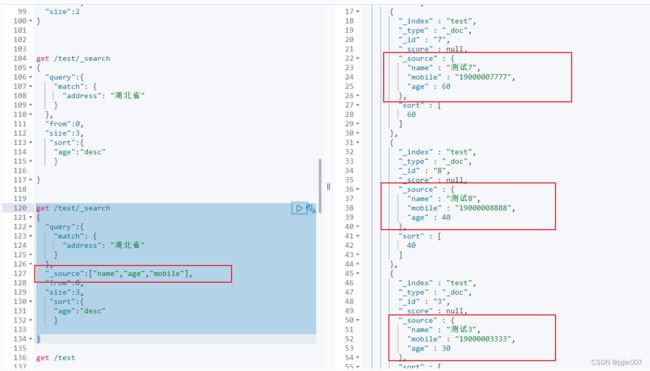Collapse the sort array at result line 27
The width and height of the screenshot is (650, 371).
pyautogui.click(x=358, y=105)
